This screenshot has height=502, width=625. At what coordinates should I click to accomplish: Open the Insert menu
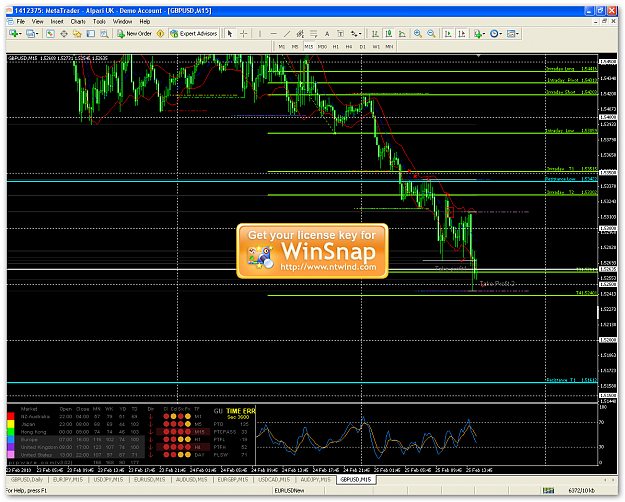[x=57, y=22]
